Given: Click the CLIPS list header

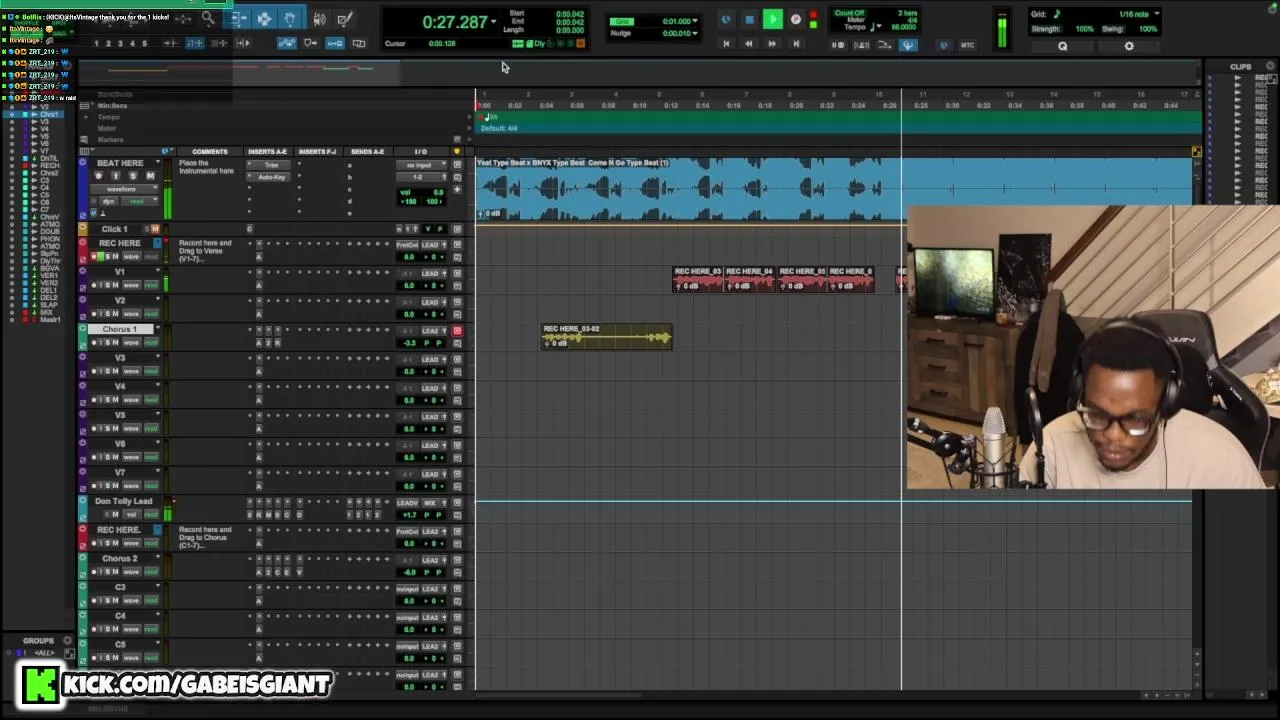Looking at the screenshot, I should (x=1240, y=67).
